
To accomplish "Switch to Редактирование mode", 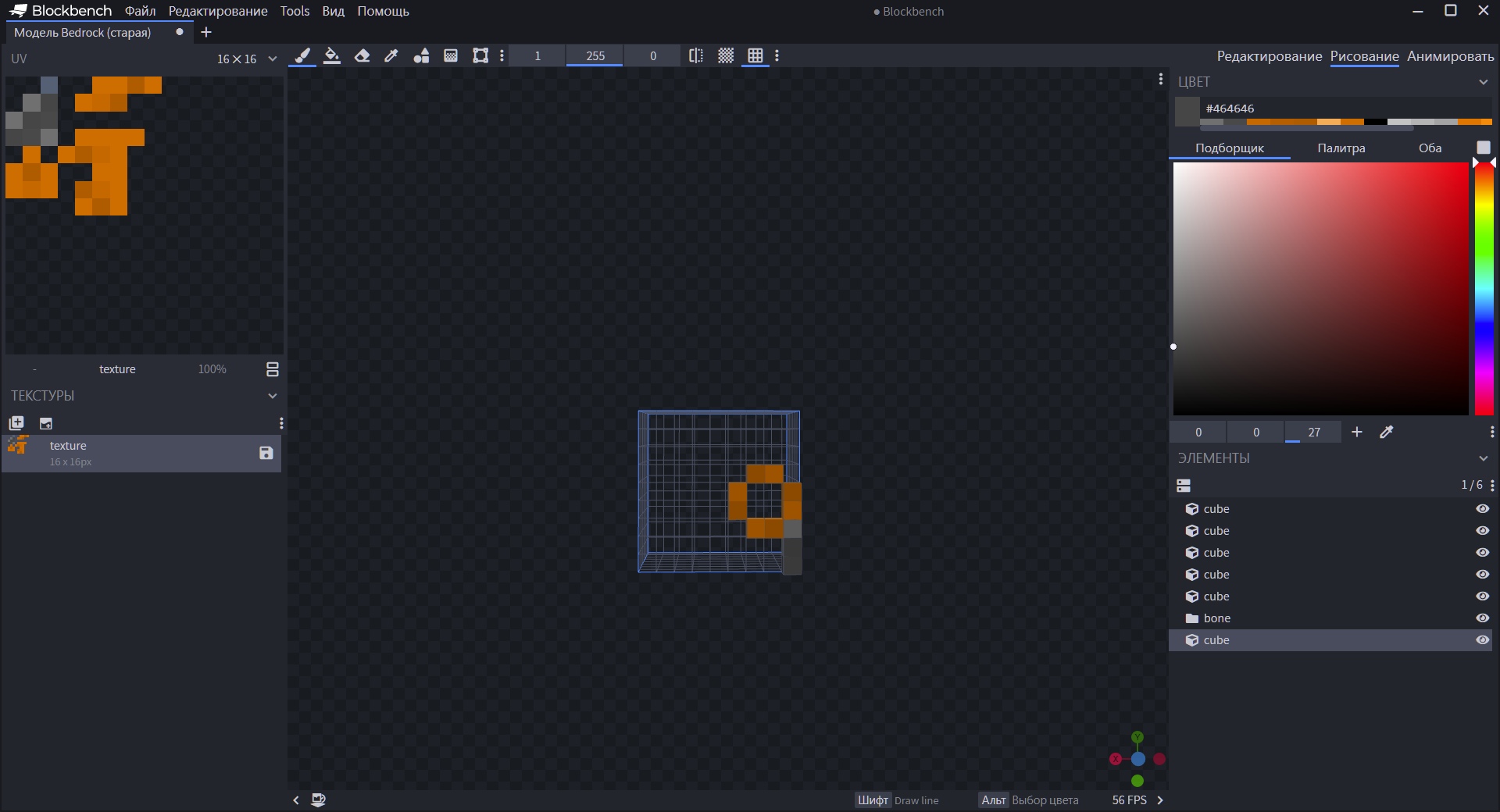I will (1269, 56).
